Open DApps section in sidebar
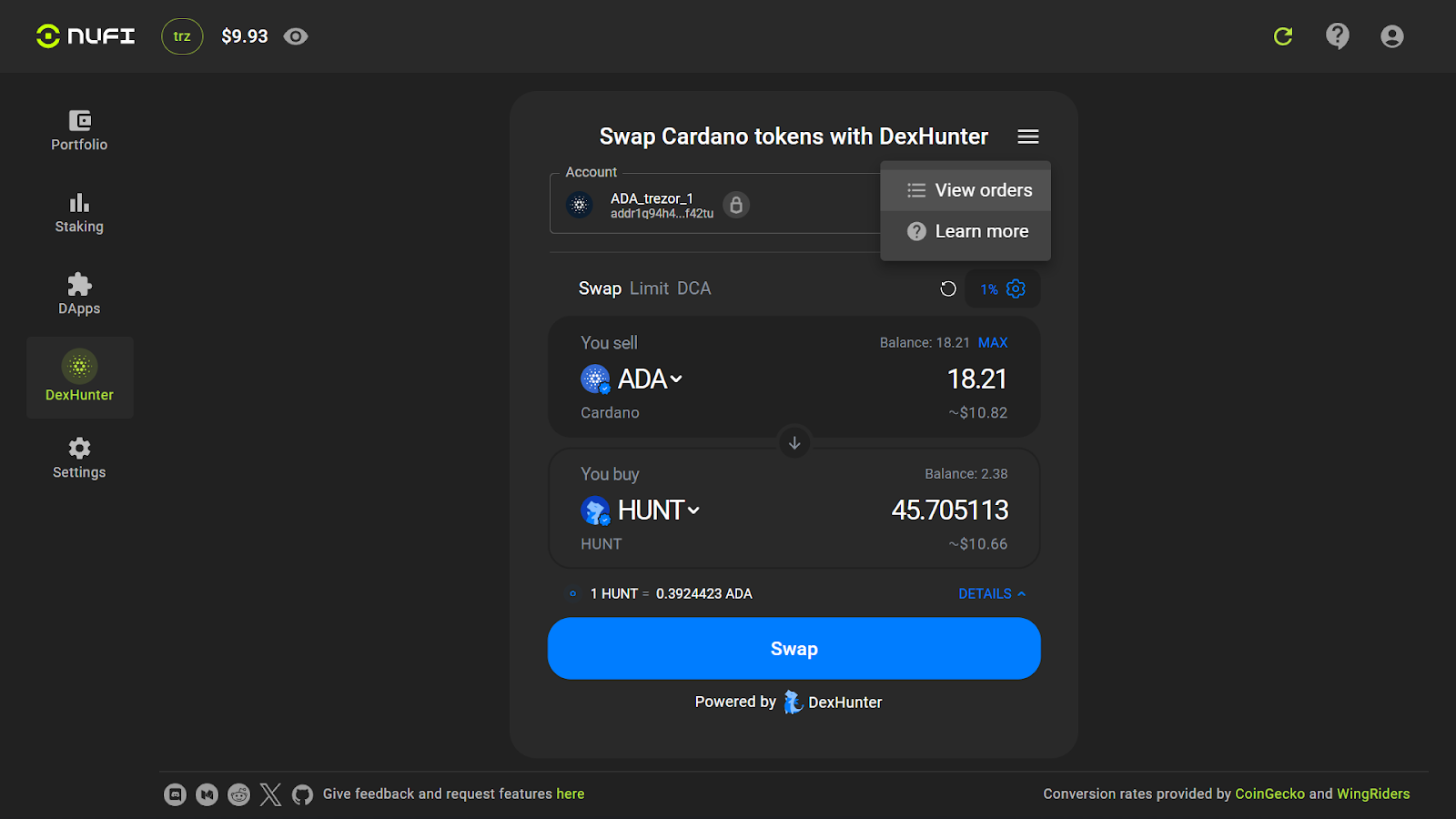This screenshot has height=819, width=1456. click(79, 295)
